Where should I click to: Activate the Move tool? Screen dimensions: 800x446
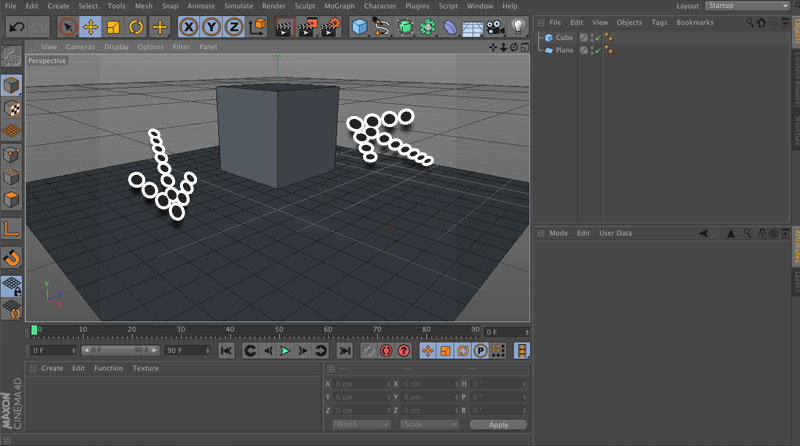click(x=90, y=27)
